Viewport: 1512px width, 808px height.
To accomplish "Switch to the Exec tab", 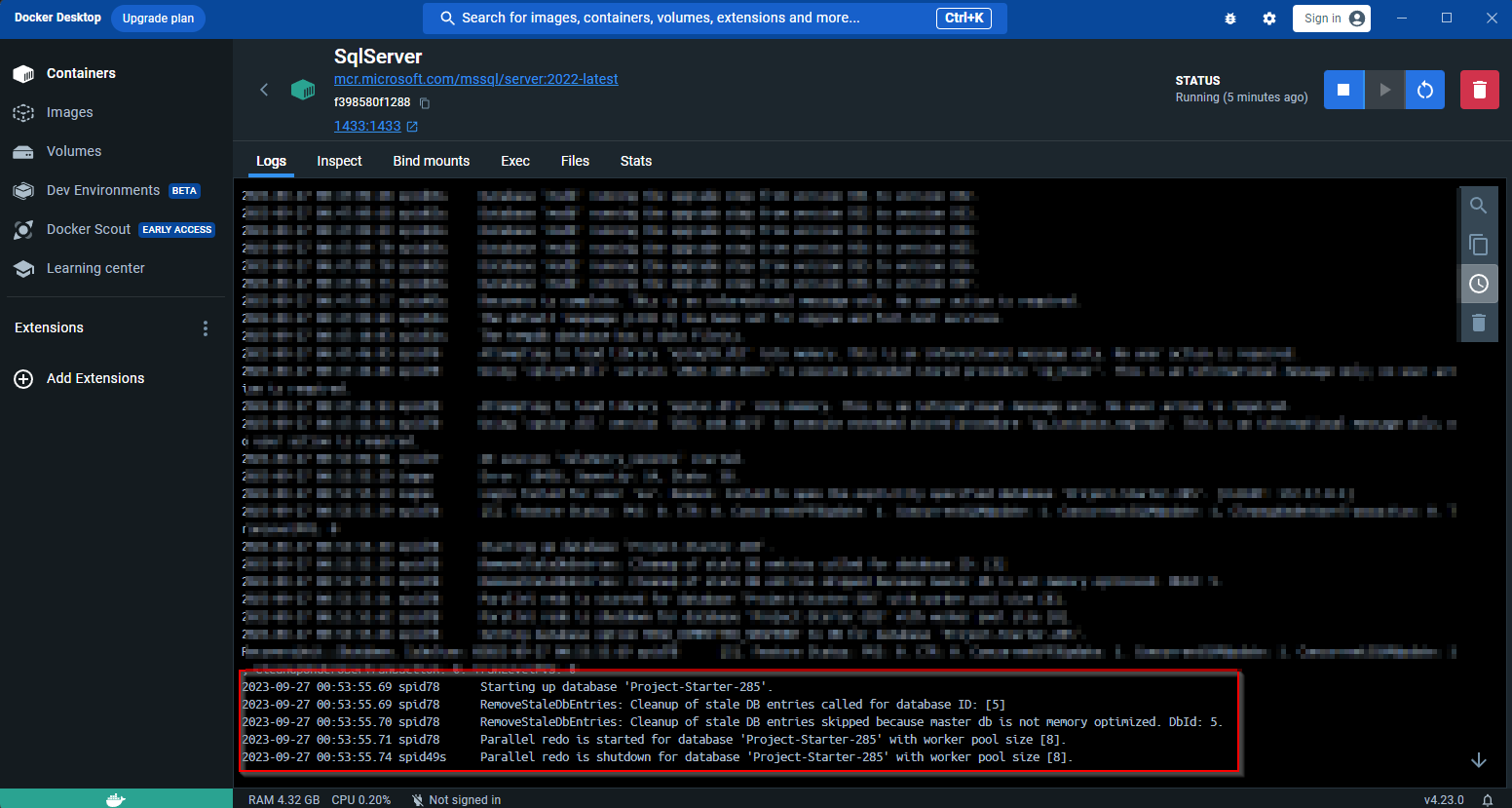I will (x=515, y=161).
